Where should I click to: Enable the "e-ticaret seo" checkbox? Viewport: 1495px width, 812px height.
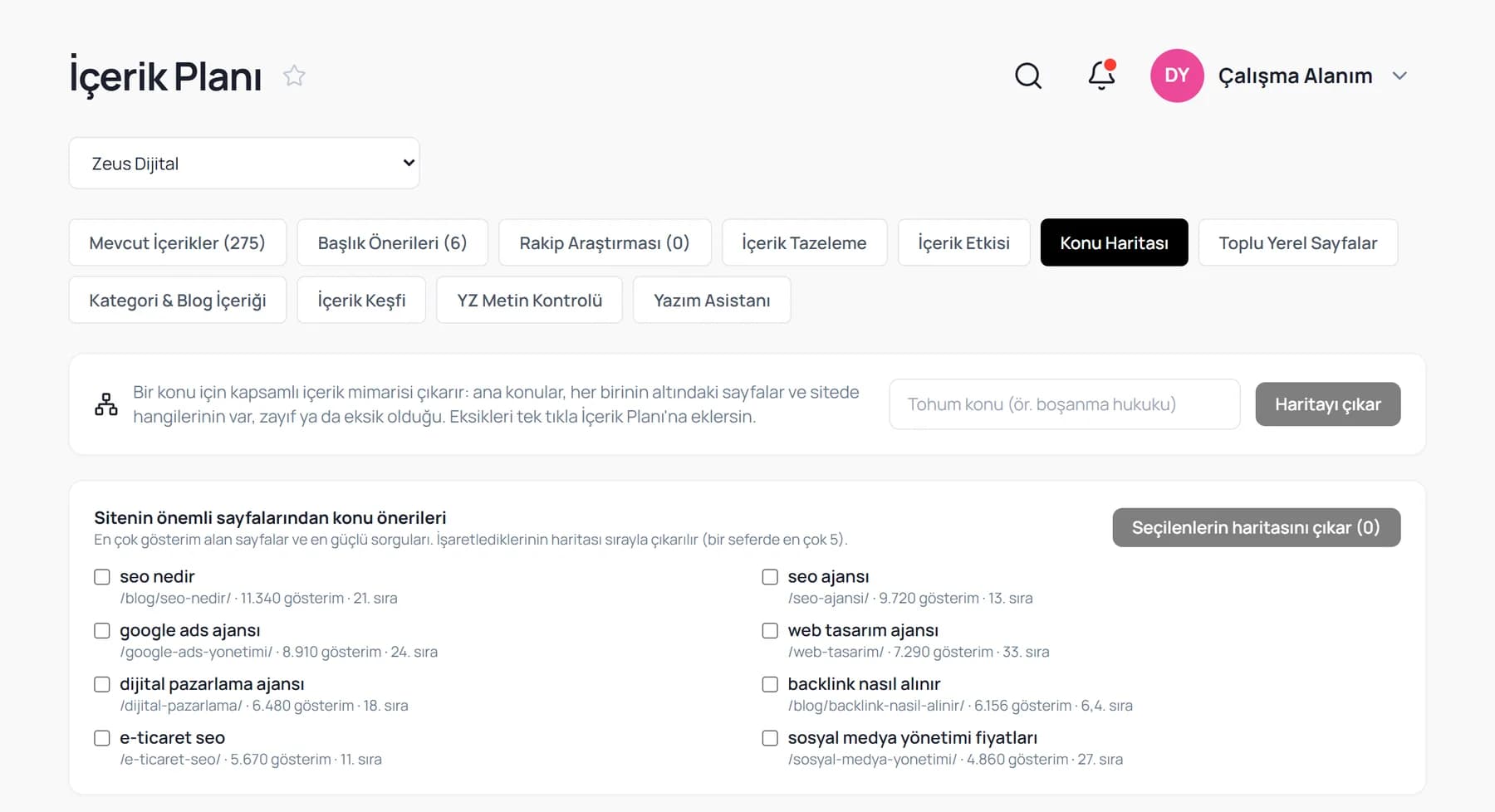point(102,737)
